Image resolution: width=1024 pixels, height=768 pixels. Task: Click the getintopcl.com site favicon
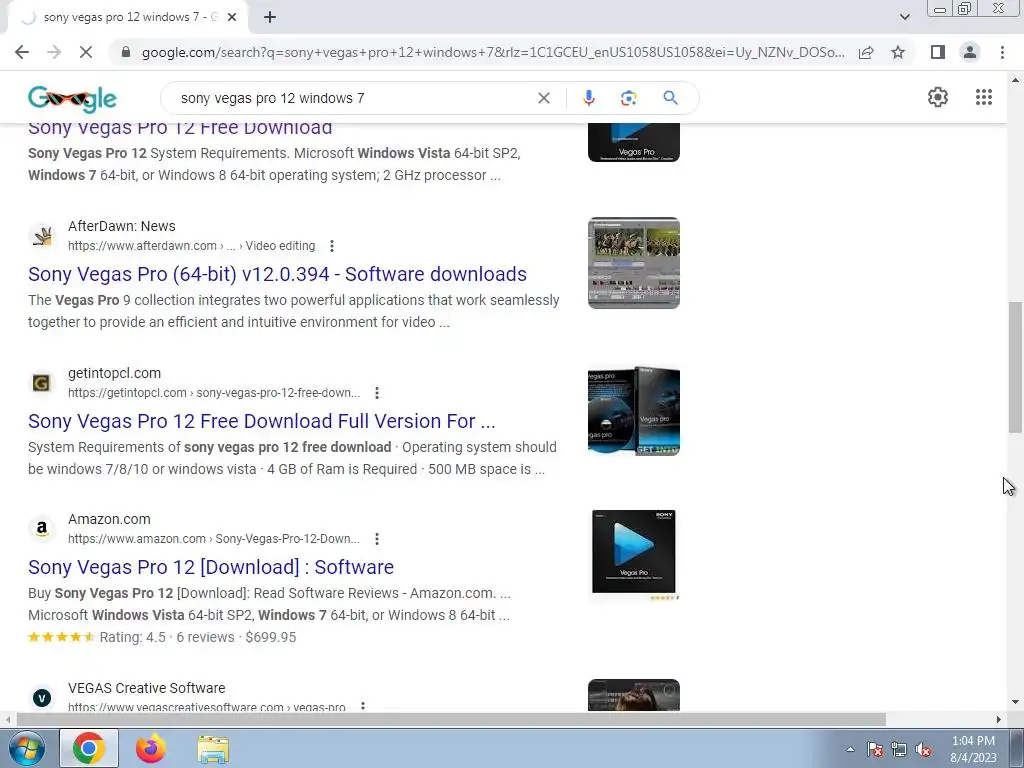42,383
